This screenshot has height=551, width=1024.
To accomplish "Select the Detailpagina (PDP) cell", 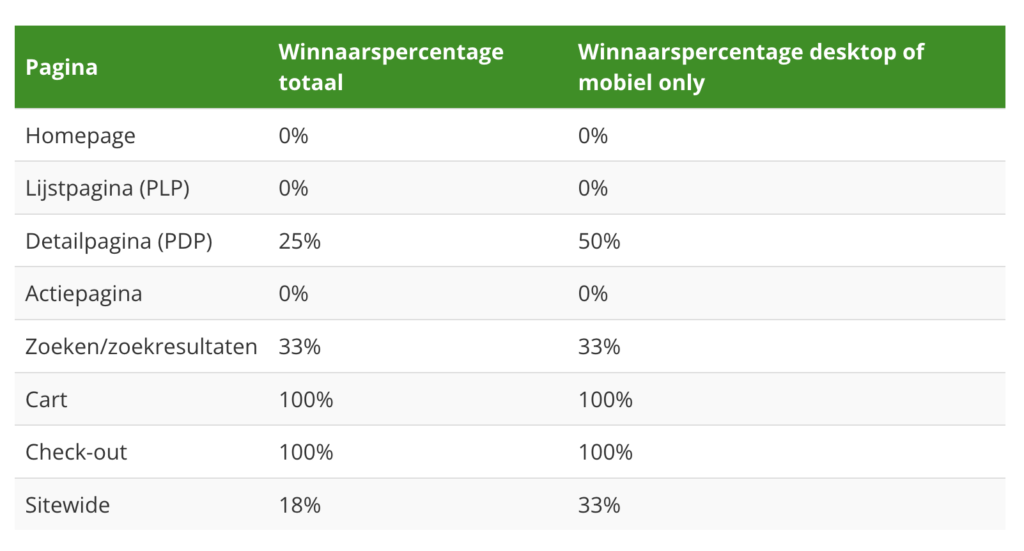I will (x=118, y=241).
